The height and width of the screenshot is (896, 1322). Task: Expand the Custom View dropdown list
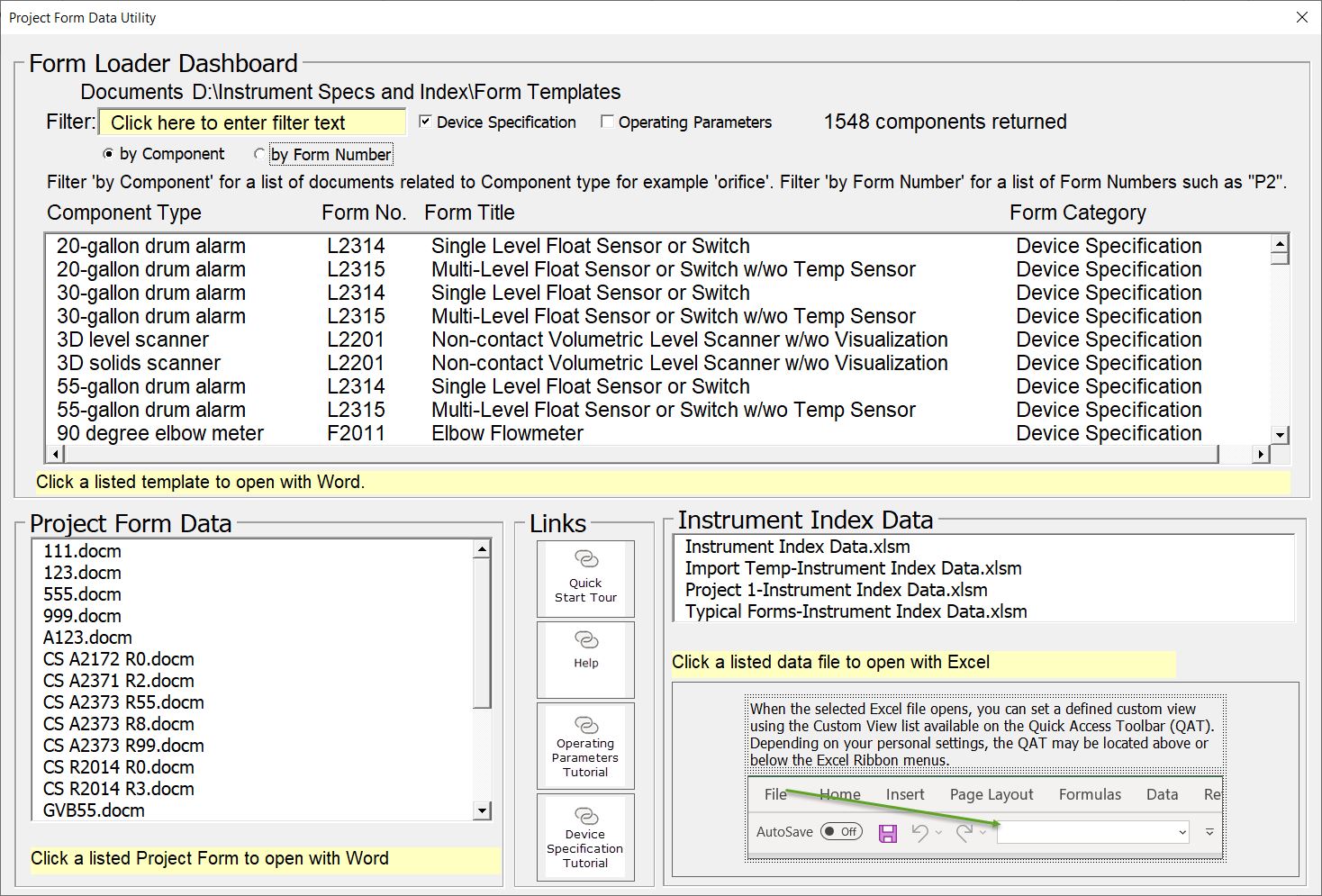pyautogui.click(x=1182, y=833)
